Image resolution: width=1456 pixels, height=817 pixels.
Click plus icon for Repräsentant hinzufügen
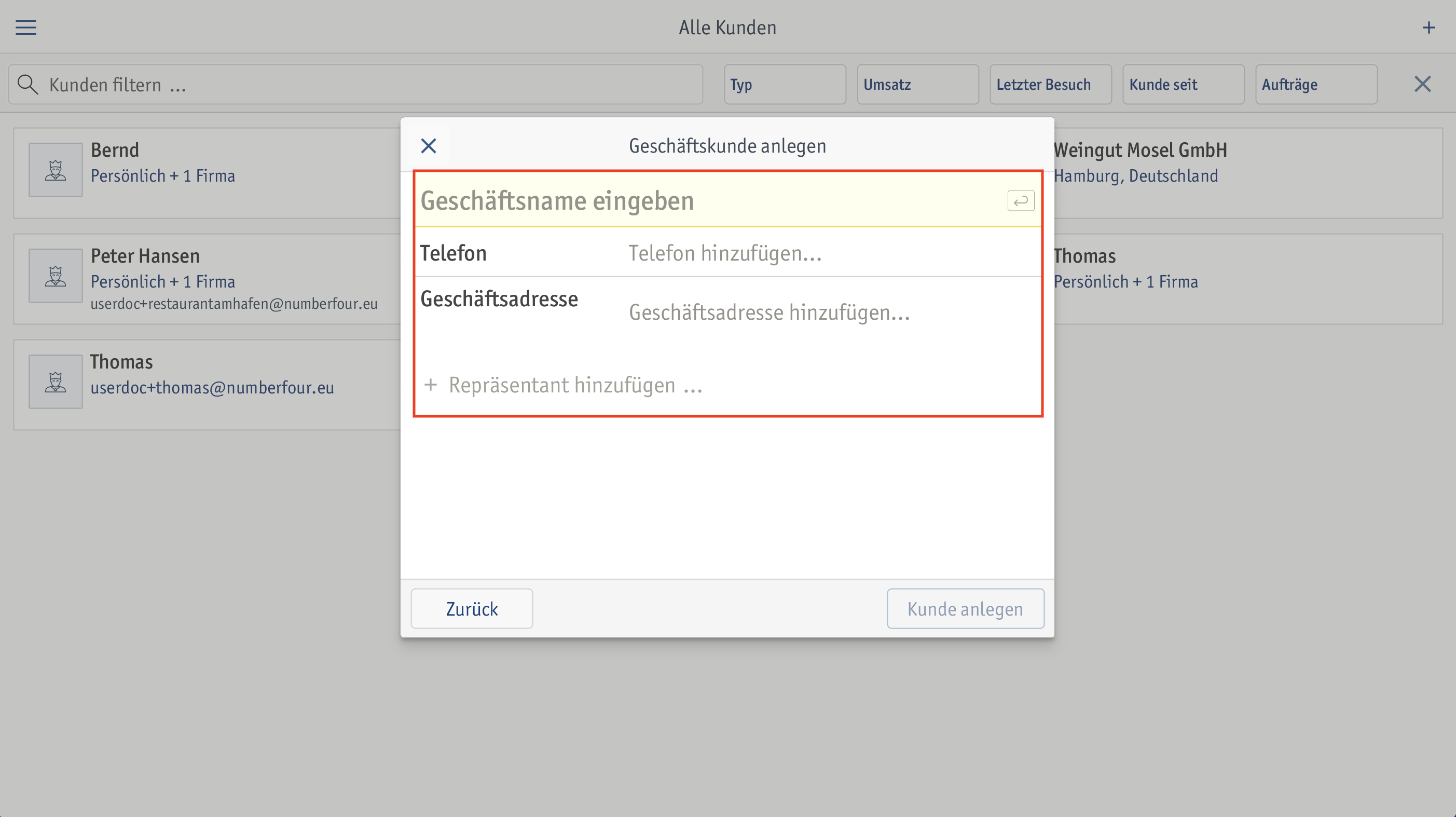431,385
